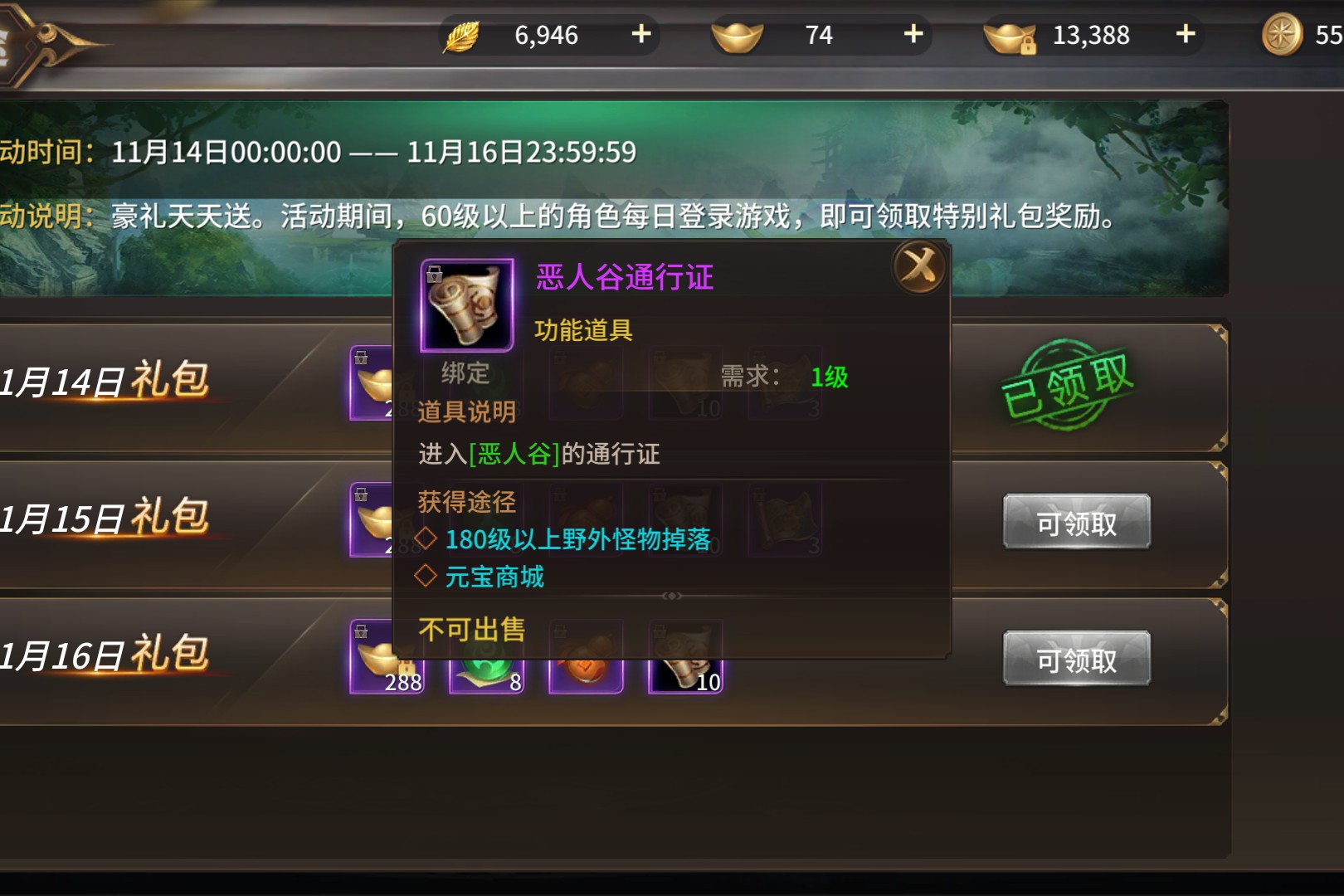Click the golden feather currency icon

(x=461, y=36)
